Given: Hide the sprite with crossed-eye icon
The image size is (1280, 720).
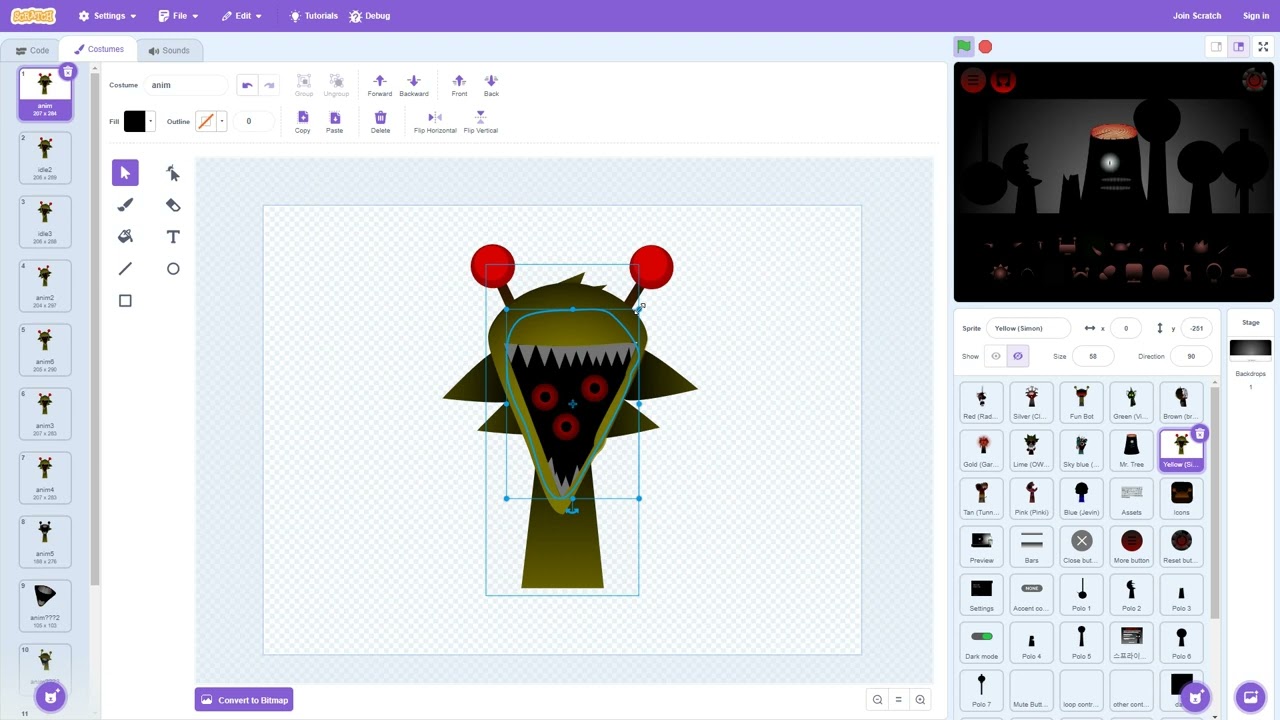Looking at the screenshot, I should click(1017, 356).
